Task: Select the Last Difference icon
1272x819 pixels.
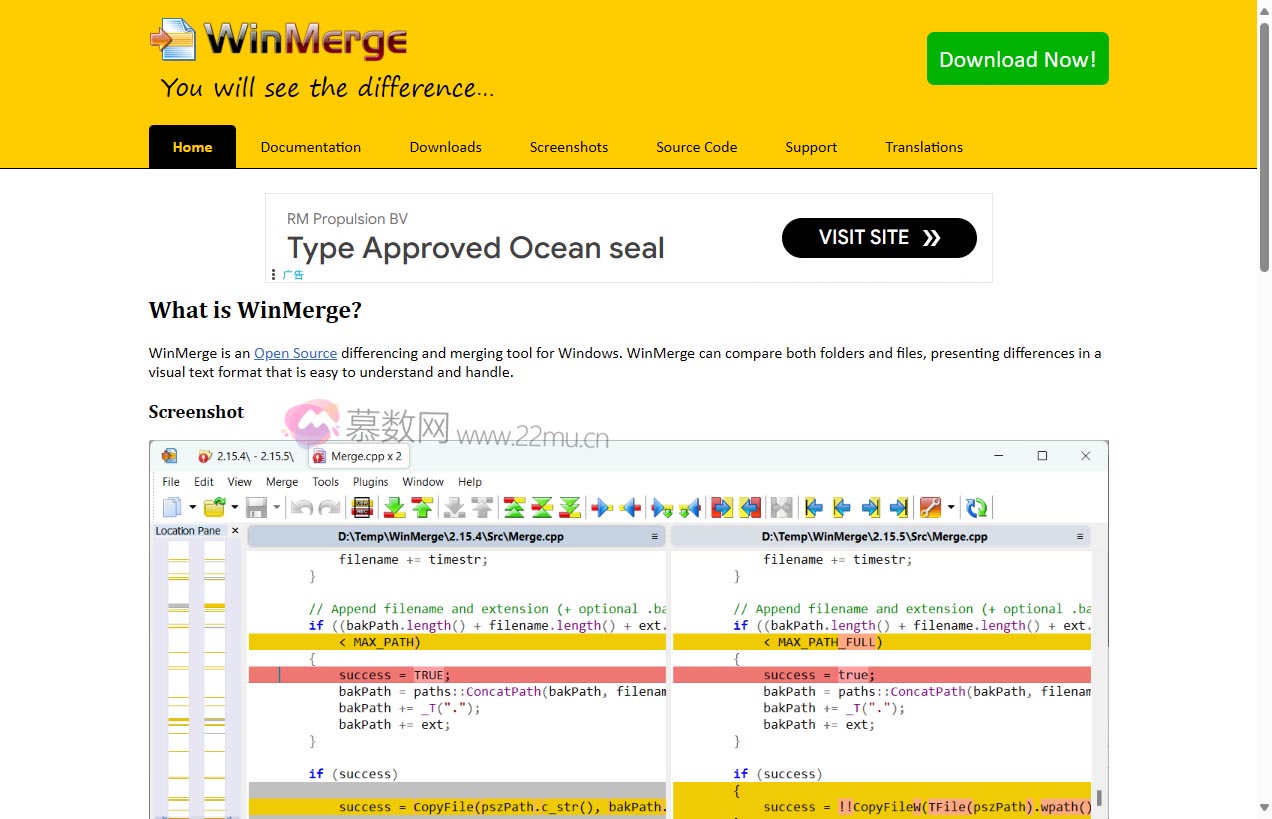Action: [x=571, y=507]
